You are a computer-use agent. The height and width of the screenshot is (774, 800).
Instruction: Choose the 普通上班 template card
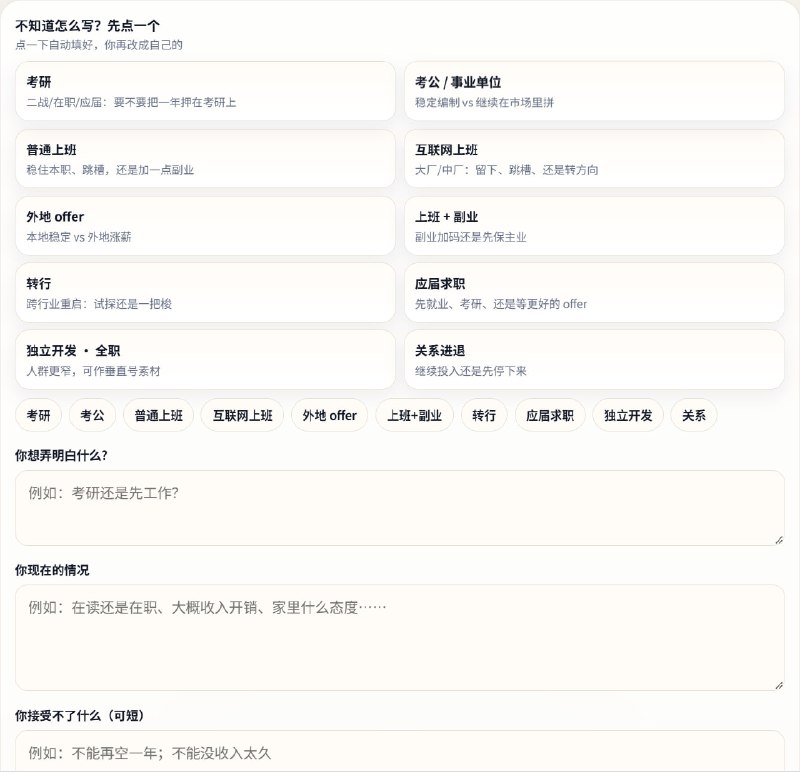205,159
